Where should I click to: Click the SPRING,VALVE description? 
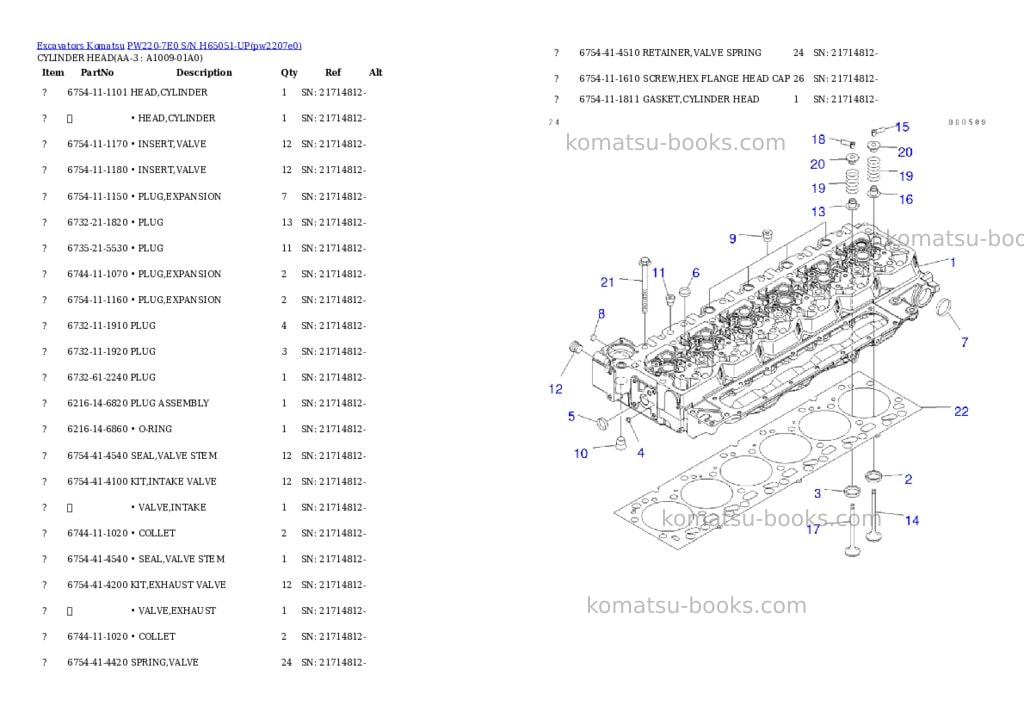tap(165, 662)
